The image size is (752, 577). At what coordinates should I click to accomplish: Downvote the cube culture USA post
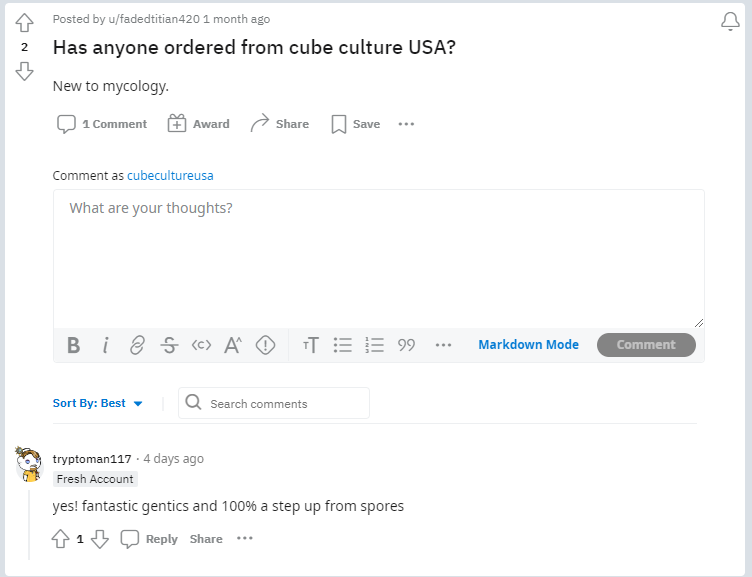[24, 71]
